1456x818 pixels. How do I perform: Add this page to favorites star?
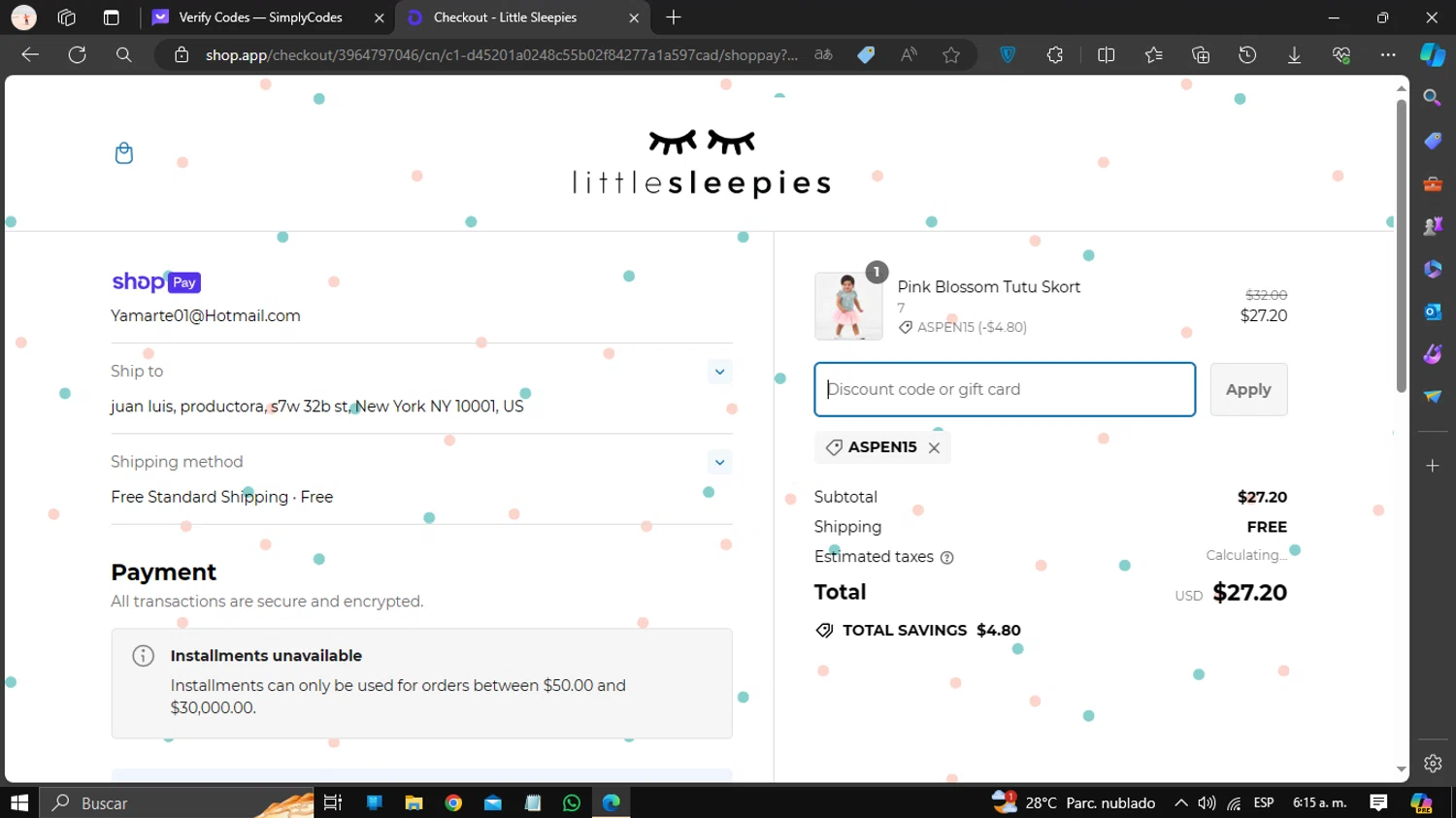pos(951,55)
